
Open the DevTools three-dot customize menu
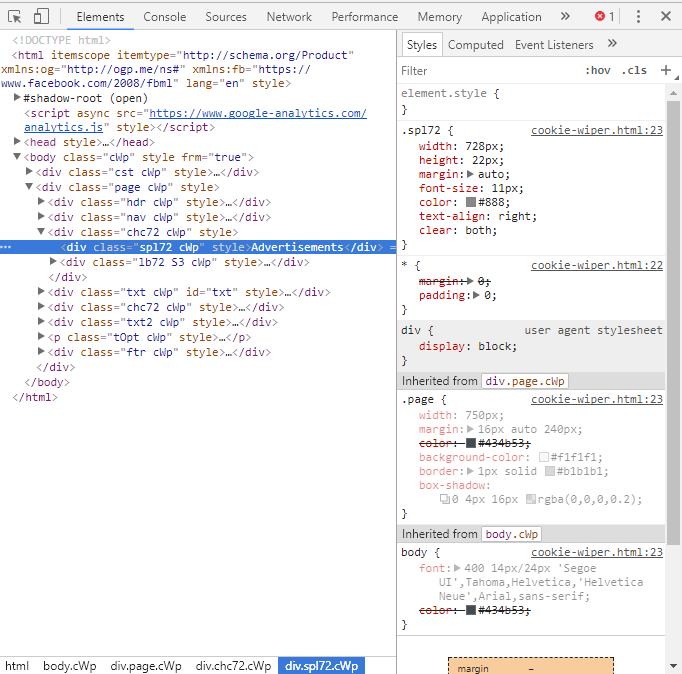(638, 17)
